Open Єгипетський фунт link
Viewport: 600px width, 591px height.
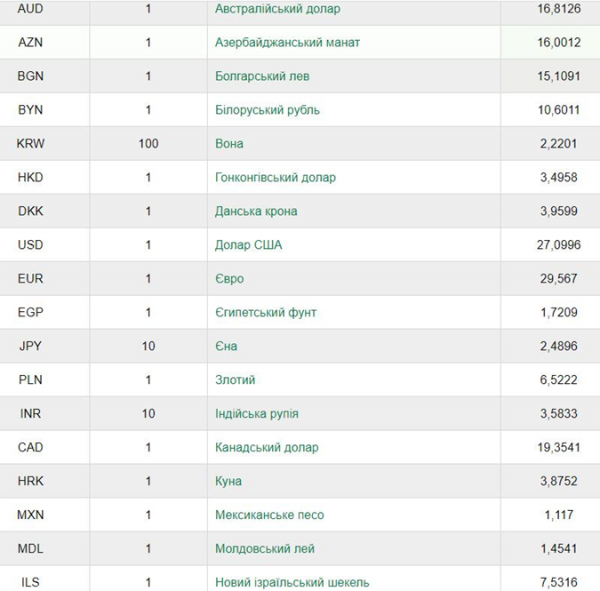pos(266,312)
